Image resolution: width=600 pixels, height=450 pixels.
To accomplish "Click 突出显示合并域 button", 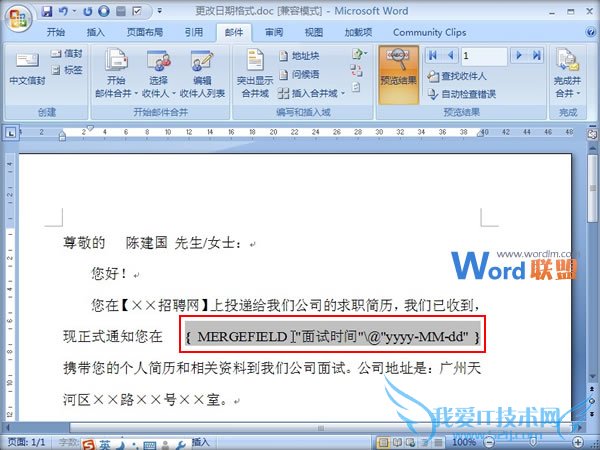I will click(x=255, y=73).
